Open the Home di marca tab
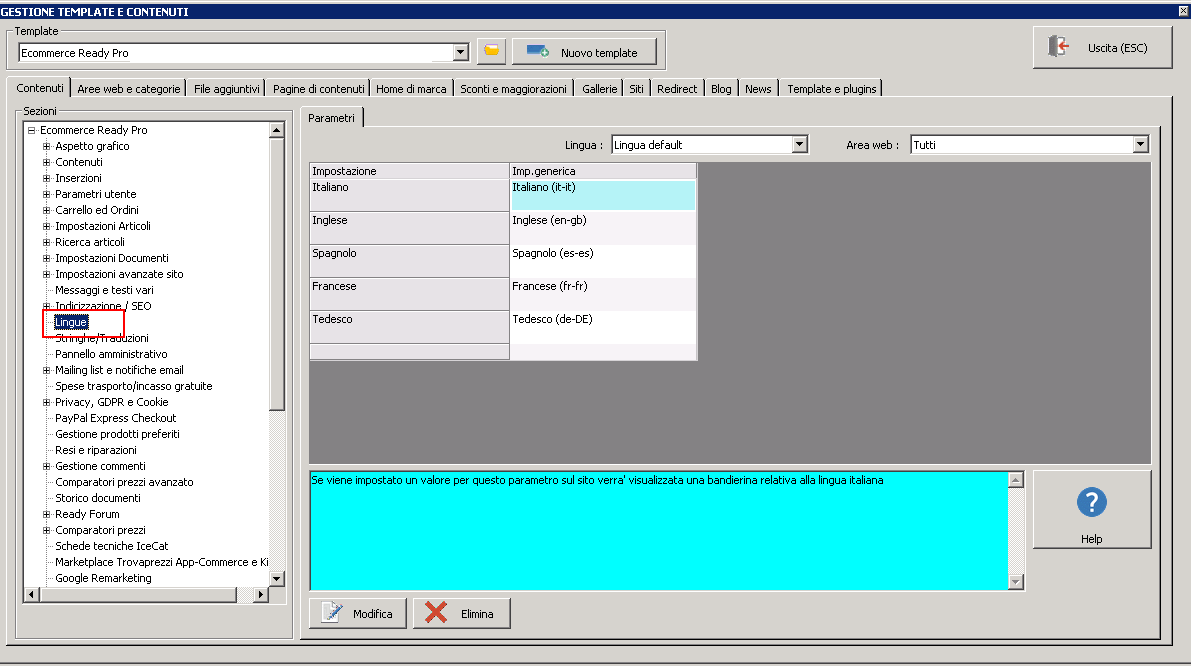Image resolution: width=1191 pixels, height=666 pixels. click(411, 89)
